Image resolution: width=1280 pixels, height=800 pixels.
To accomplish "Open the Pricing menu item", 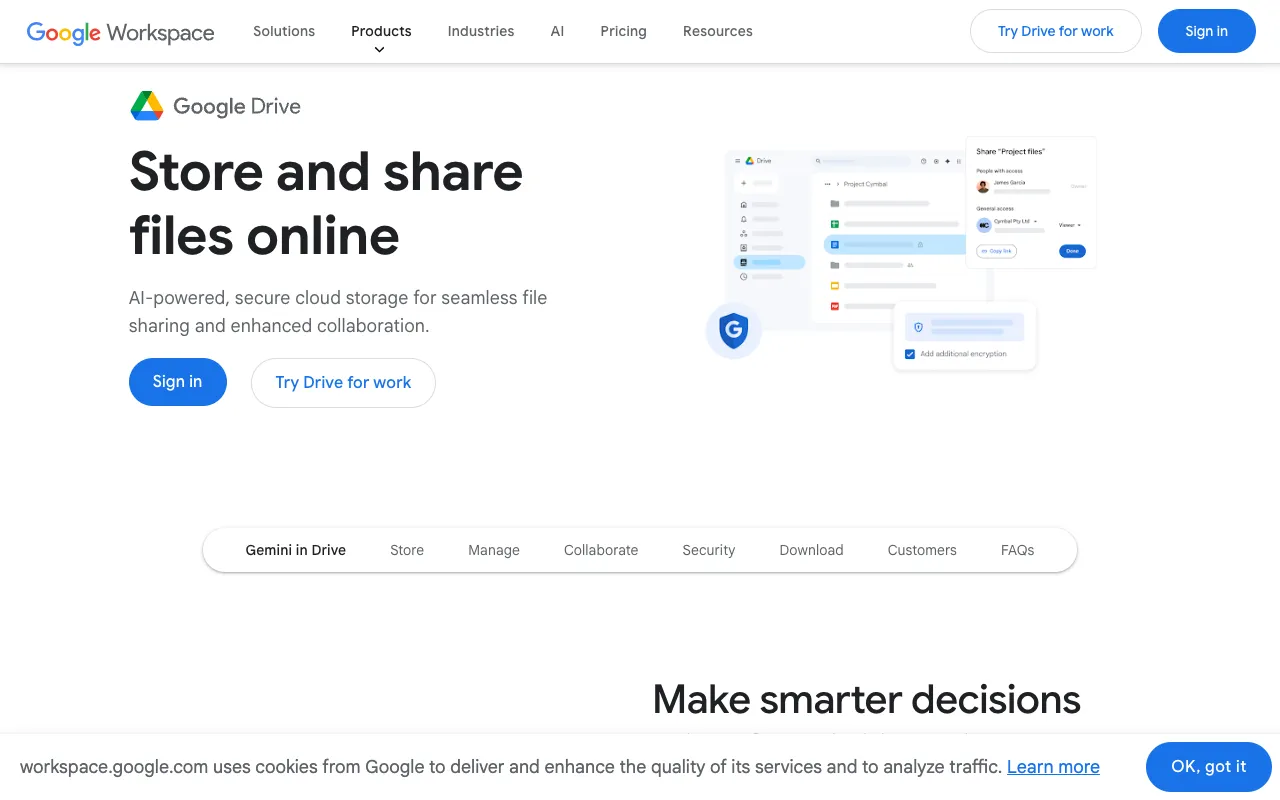I will pos(623,31).
